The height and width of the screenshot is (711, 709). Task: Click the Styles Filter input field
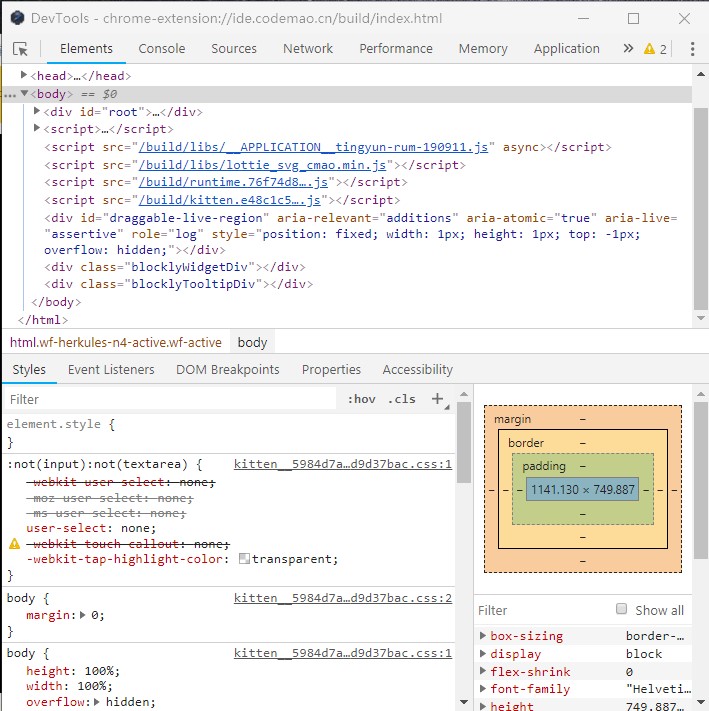pyautogui.click(x=170, y=399)
